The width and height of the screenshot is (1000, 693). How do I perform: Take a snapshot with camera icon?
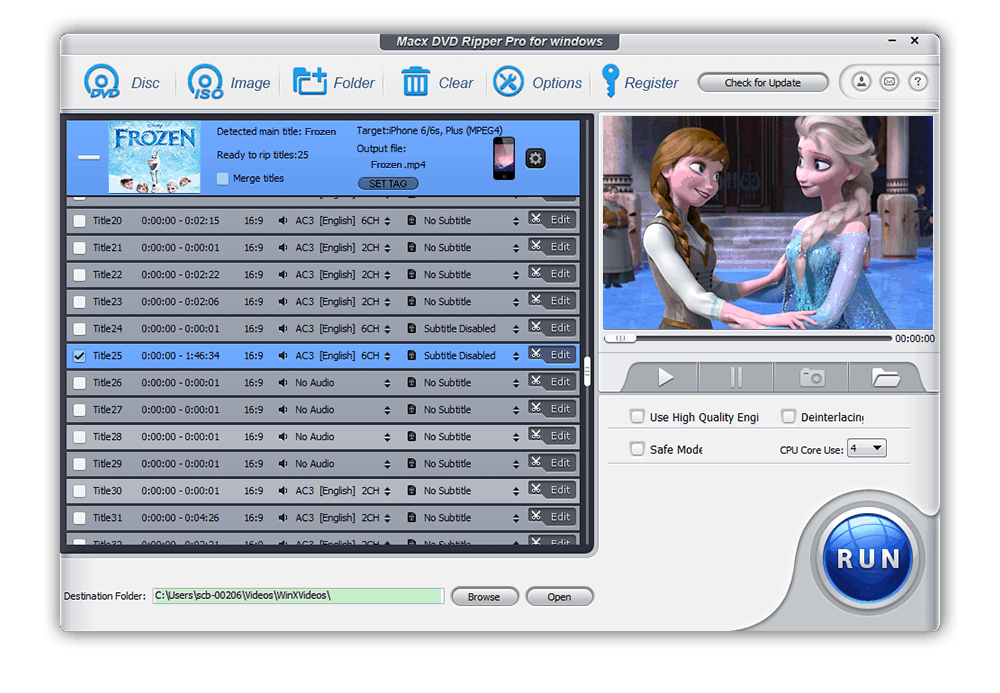click(x=811, y=377)
